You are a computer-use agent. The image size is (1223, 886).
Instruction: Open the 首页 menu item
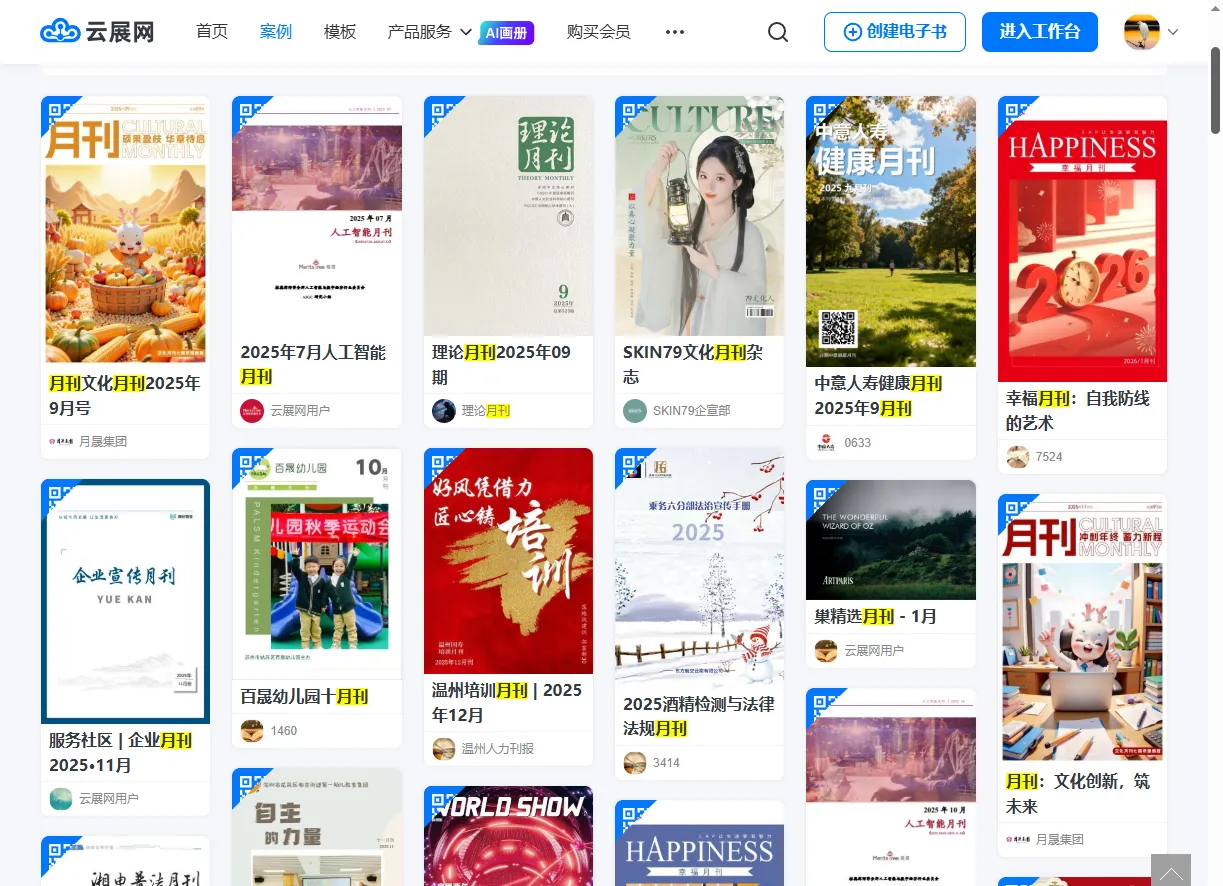212,31
